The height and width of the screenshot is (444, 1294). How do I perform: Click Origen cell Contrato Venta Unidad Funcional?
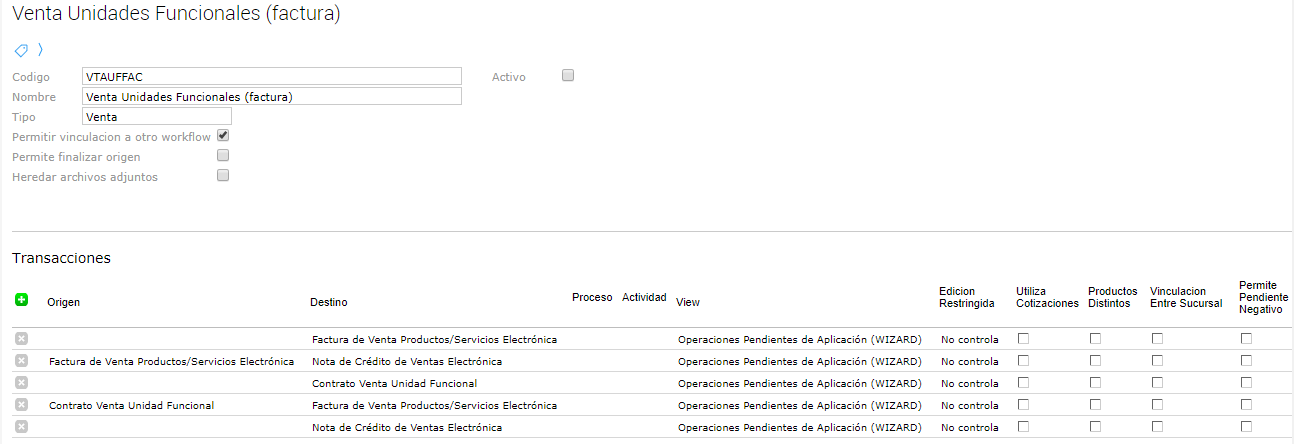[x=131, y=406]
